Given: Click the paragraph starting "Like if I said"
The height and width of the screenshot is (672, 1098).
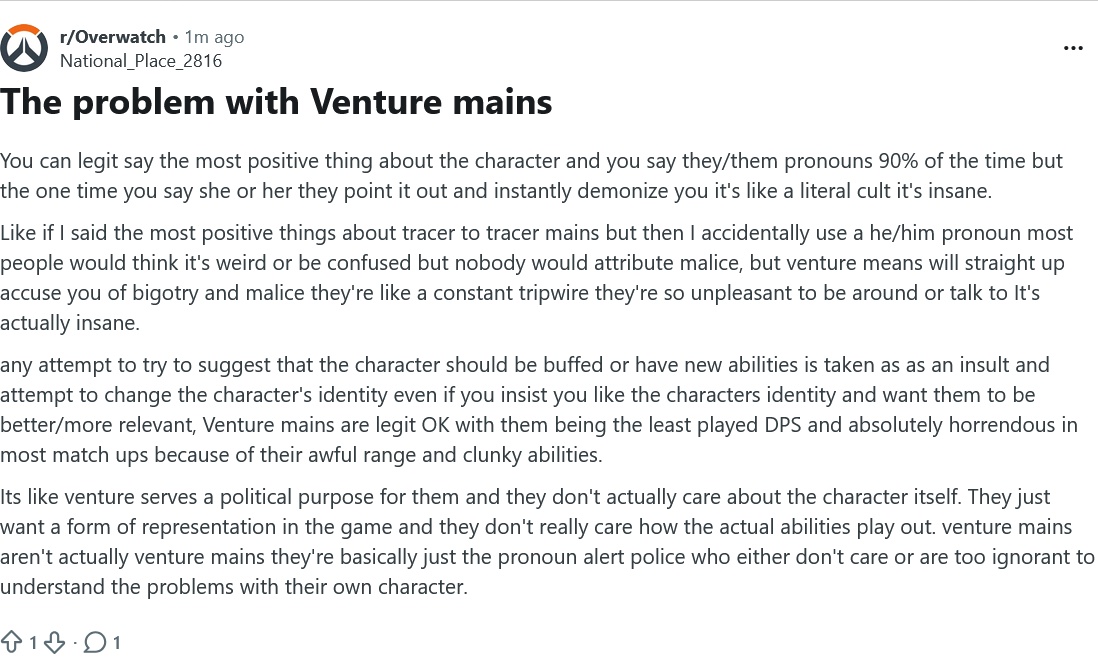Looking at the screenshot, I should pos(536,278).
